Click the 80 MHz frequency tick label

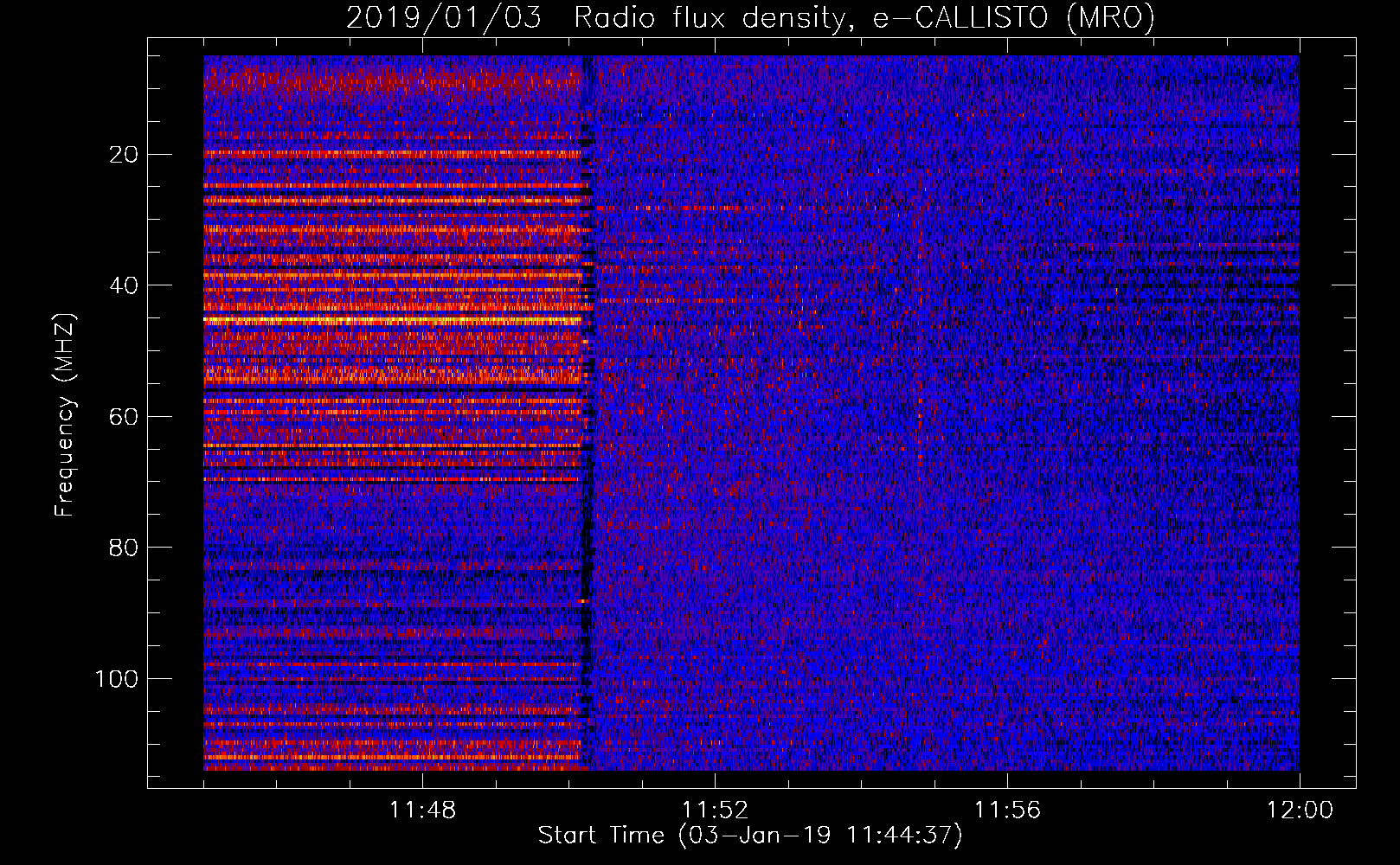click(x=125, y=548)
